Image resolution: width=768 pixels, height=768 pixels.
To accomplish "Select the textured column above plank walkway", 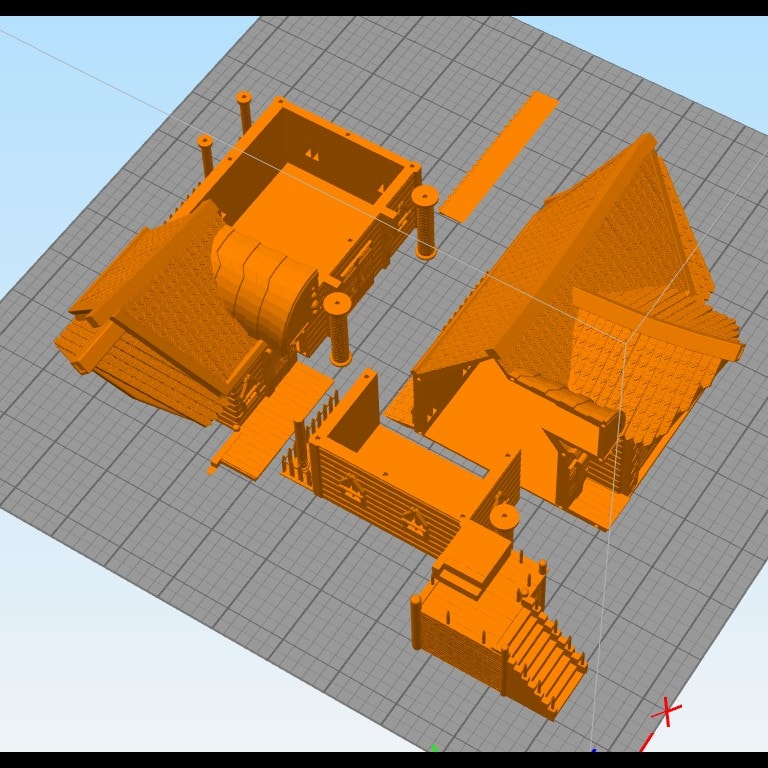I will [x=338, y=329].
